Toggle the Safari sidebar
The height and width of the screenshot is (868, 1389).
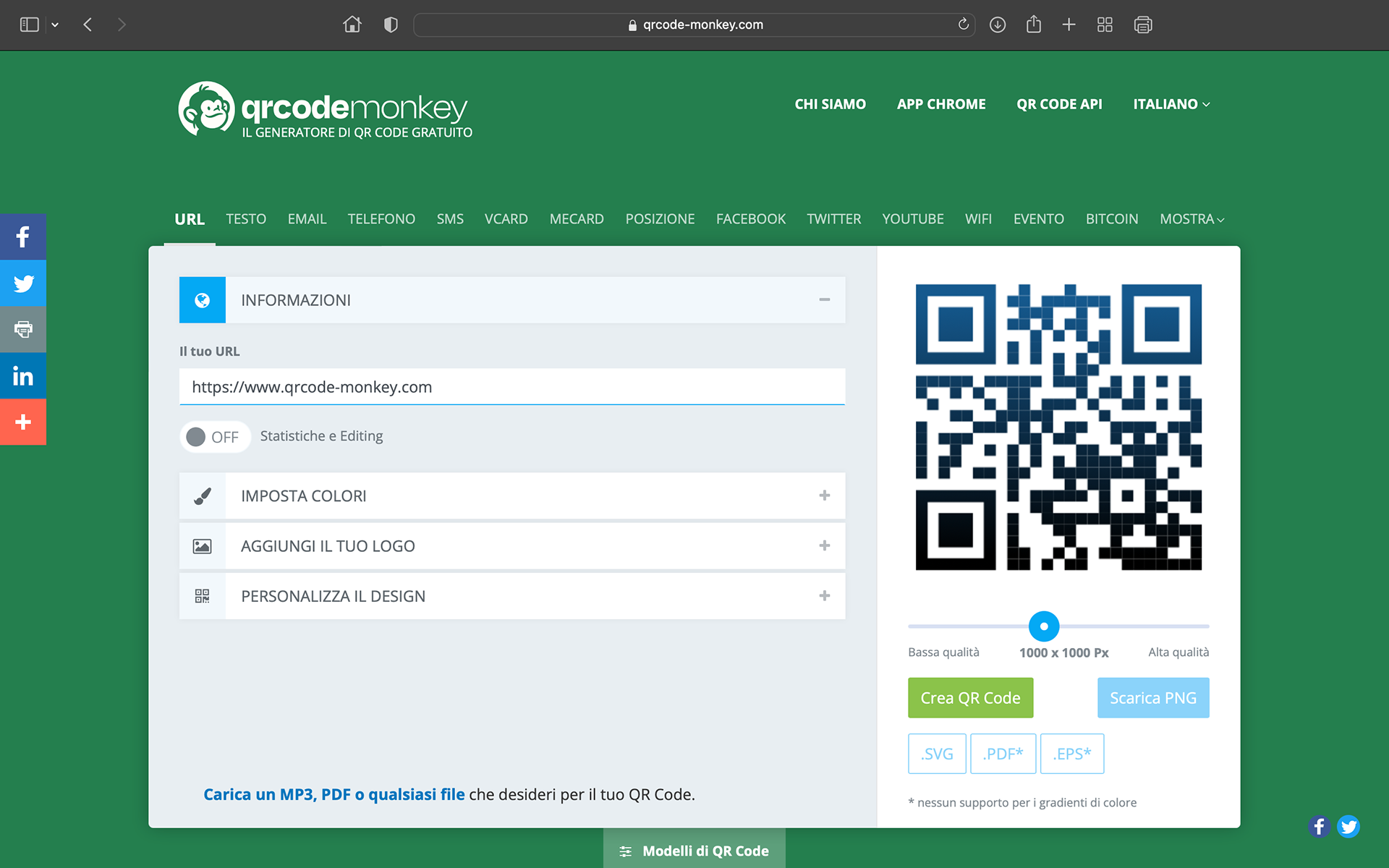click(x=29, y=25)
